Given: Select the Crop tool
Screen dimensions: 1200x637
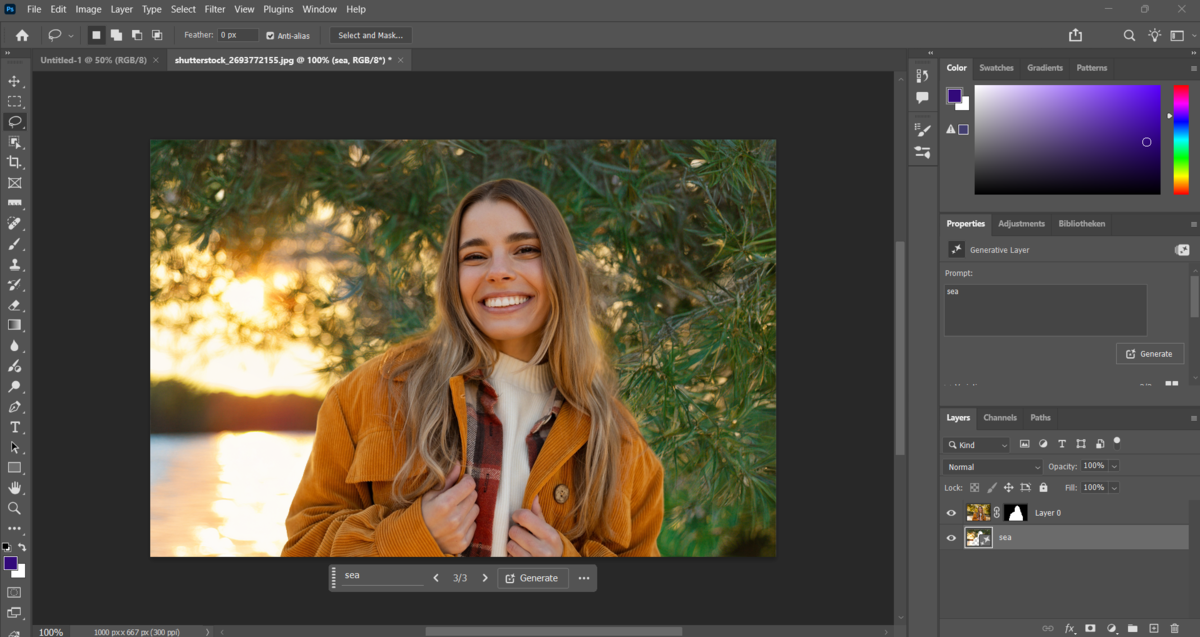Looking at the screenshot, I should coord(15,162).
